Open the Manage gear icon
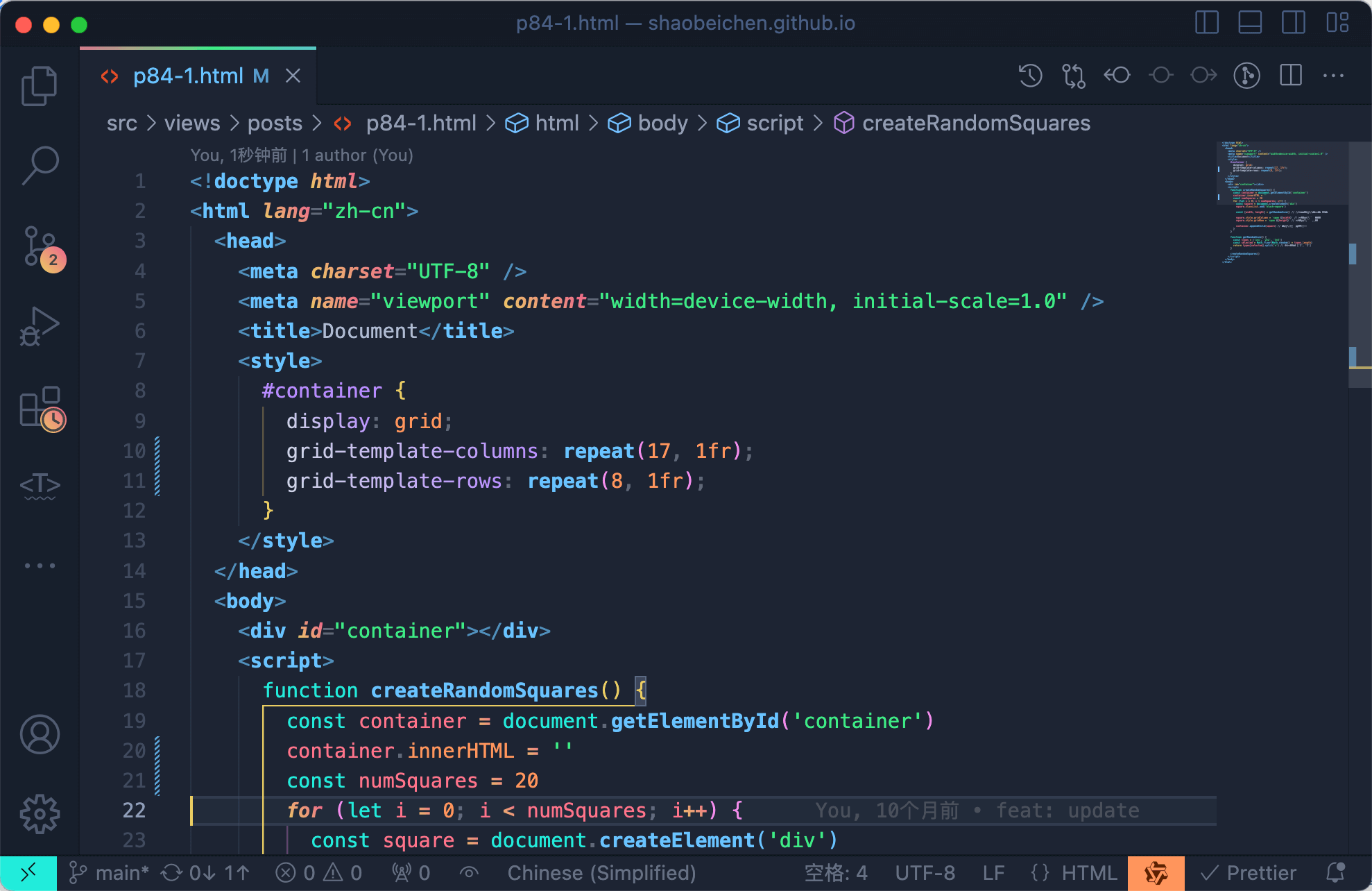1372x891 pixels. coord(40,813)
